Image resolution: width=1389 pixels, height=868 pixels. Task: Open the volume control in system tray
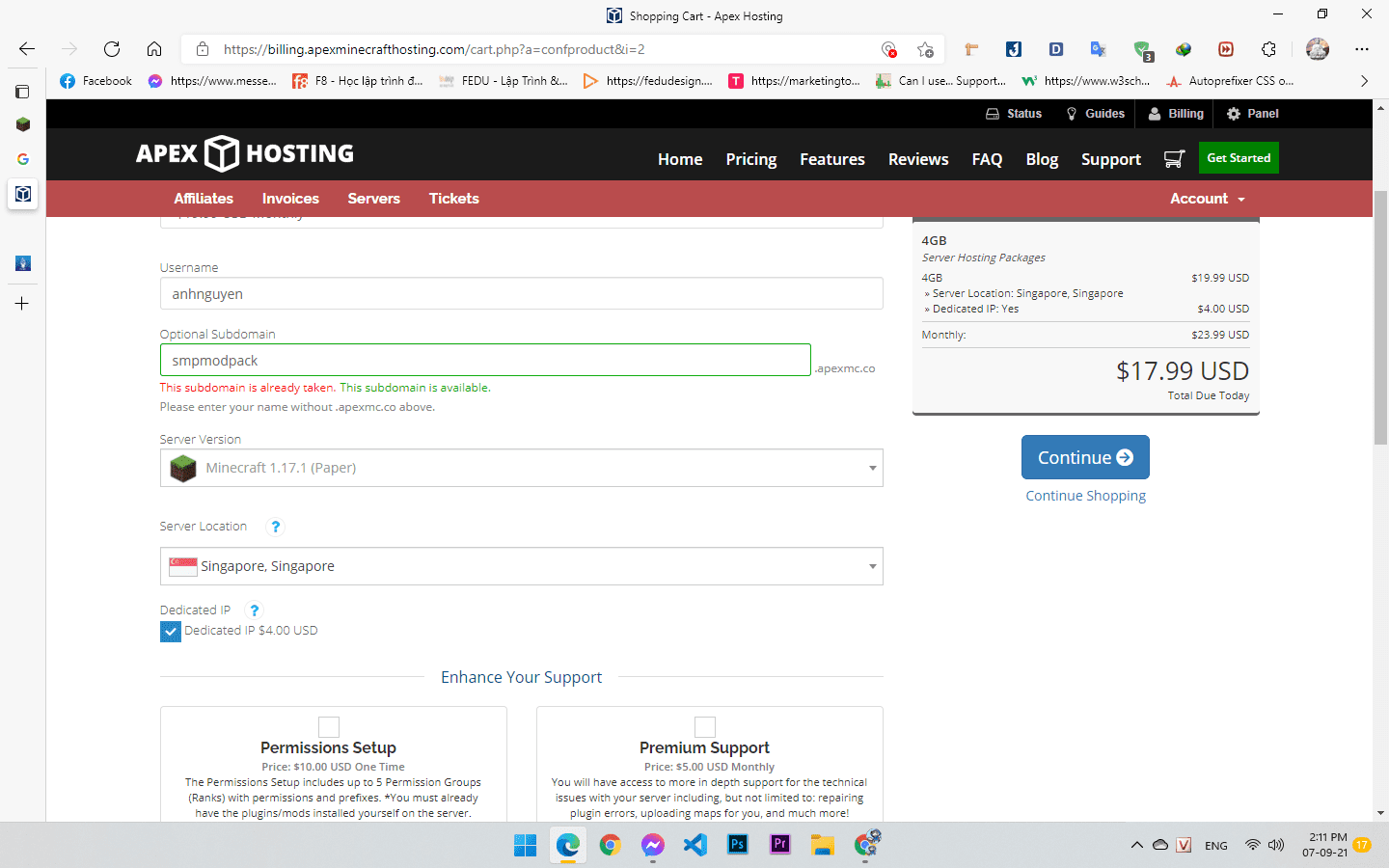tap(1276, 845)
